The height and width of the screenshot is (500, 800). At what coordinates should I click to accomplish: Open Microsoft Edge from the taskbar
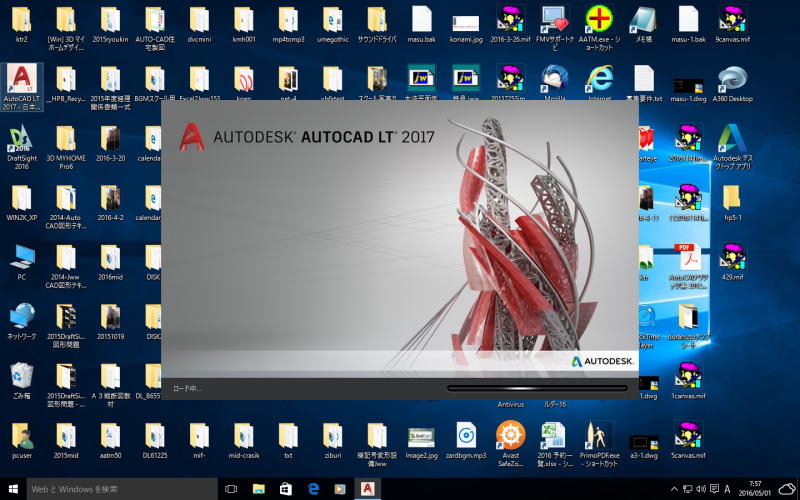[x=313, y=489]
